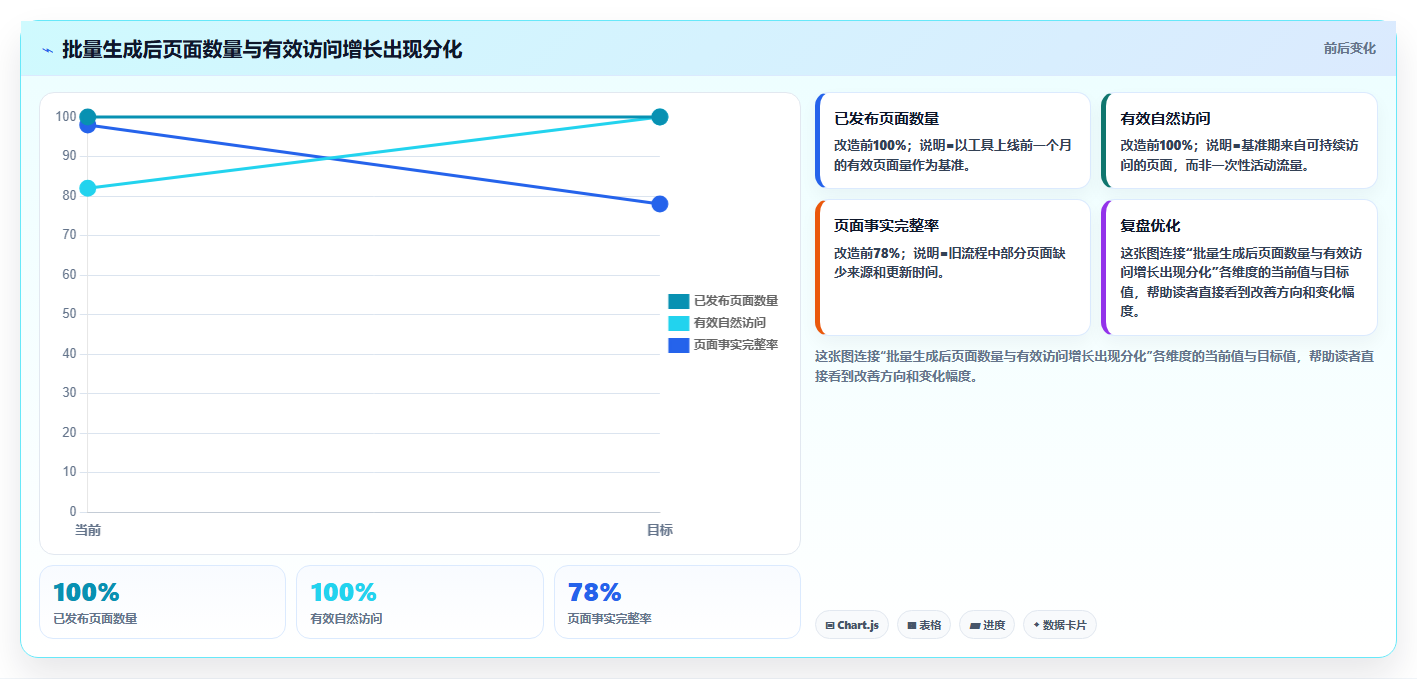Click the 前后变化 label in header
This screenshot has width=1417, height=679.
click(x=1349, y=48)
